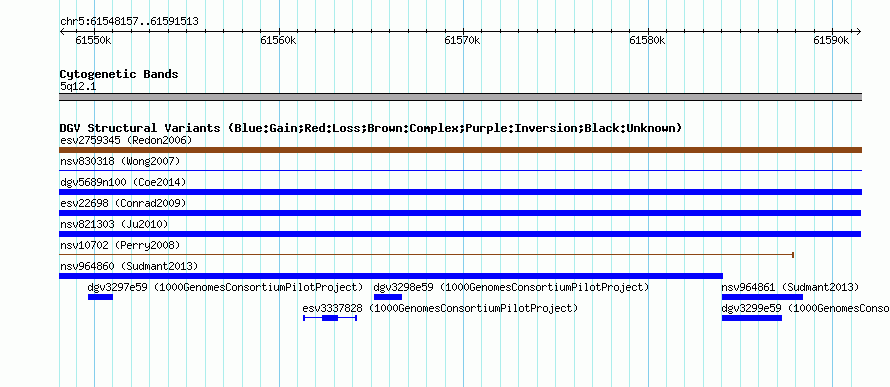890x387 pixels.
Task: Click the 61590k ruler tick label
Action: pyautogui.click(x=831, y=40)
